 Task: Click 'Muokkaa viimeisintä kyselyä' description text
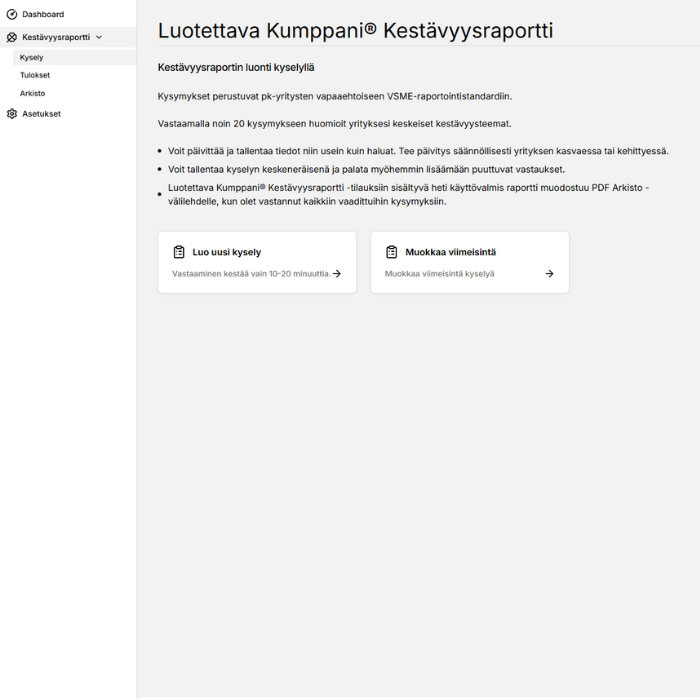click(439, 273)
